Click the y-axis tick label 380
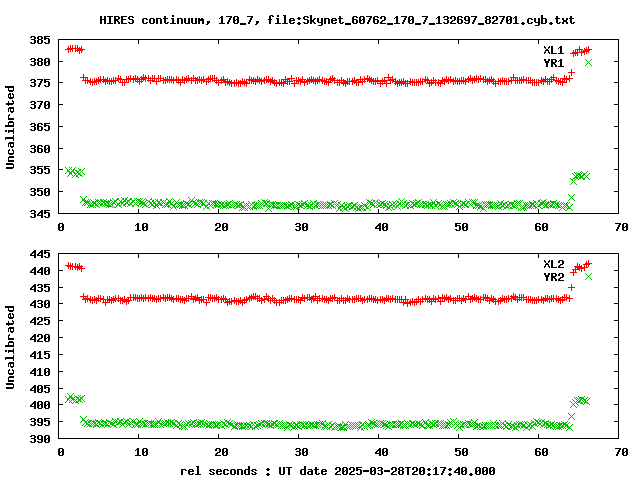The height and width of the screenshot is (480, 640). pos(40,62)
